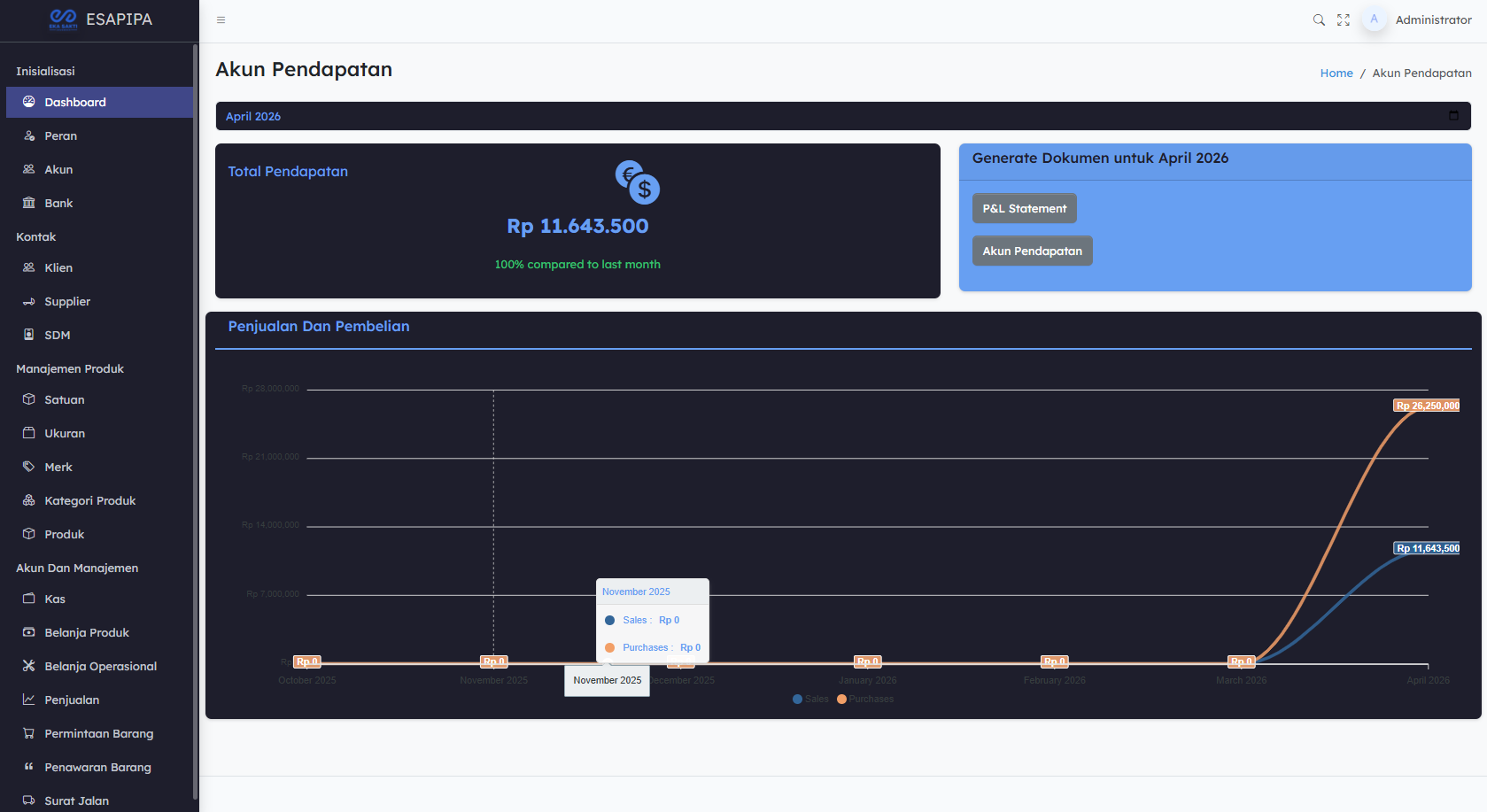Click the March 2026 Rp 0 data point
Screen dimensions: 1487x812
tap(1241, 661)
